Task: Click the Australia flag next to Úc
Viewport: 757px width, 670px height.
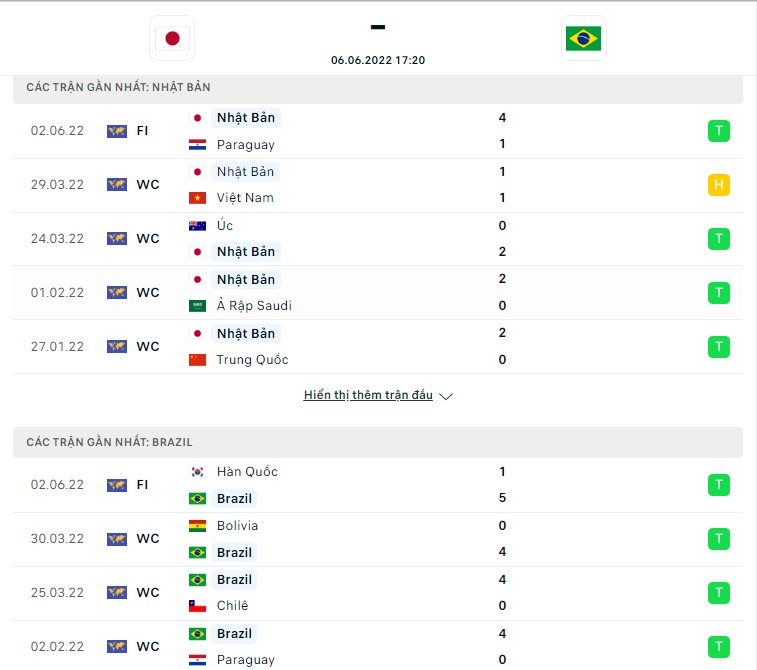Action: click(197, 225)
